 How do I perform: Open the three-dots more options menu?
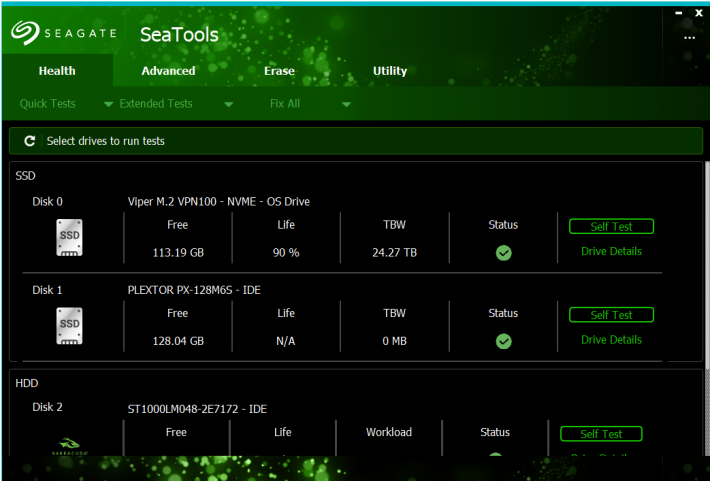689,38
